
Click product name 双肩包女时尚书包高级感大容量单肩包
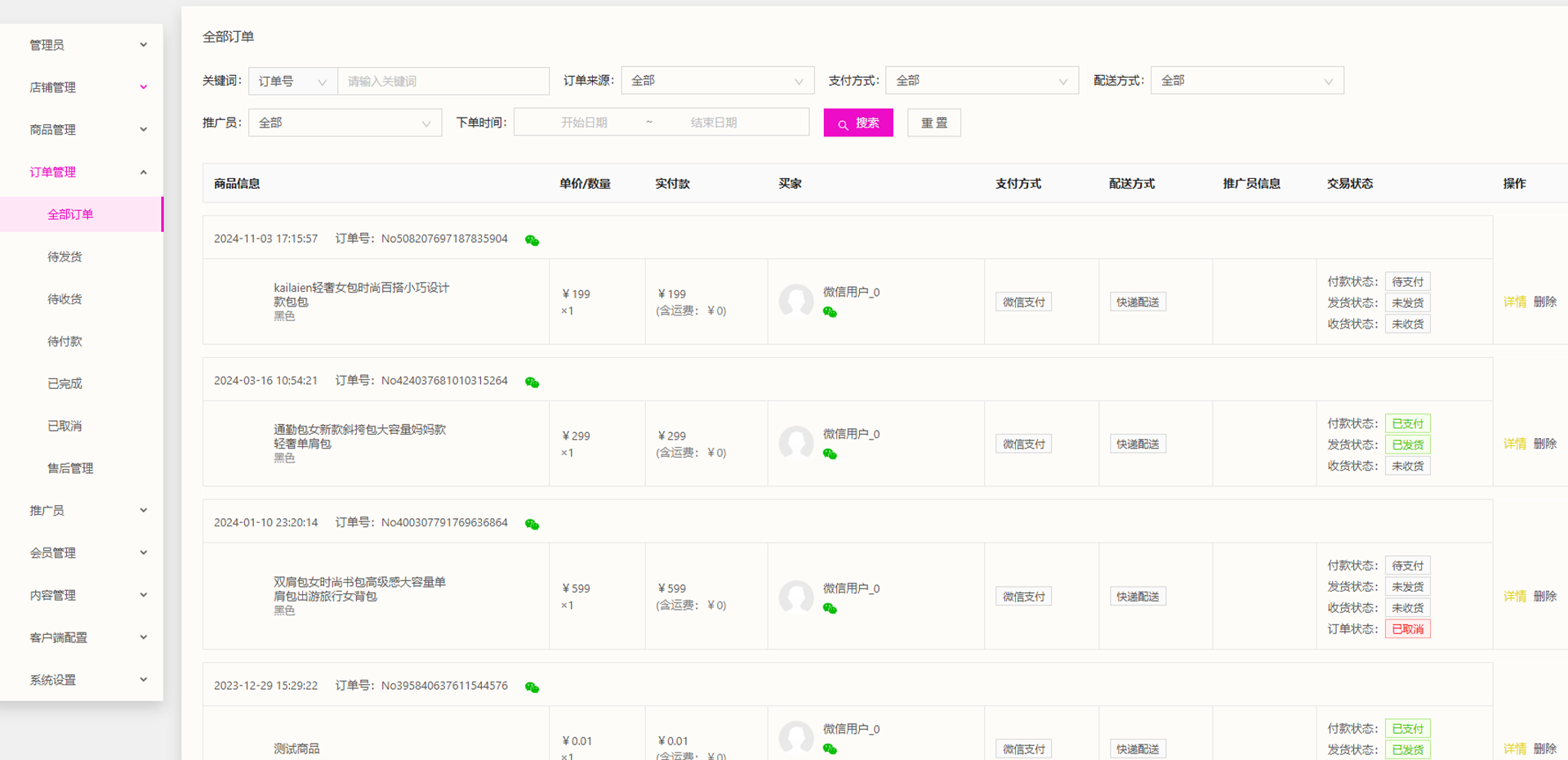360,589
